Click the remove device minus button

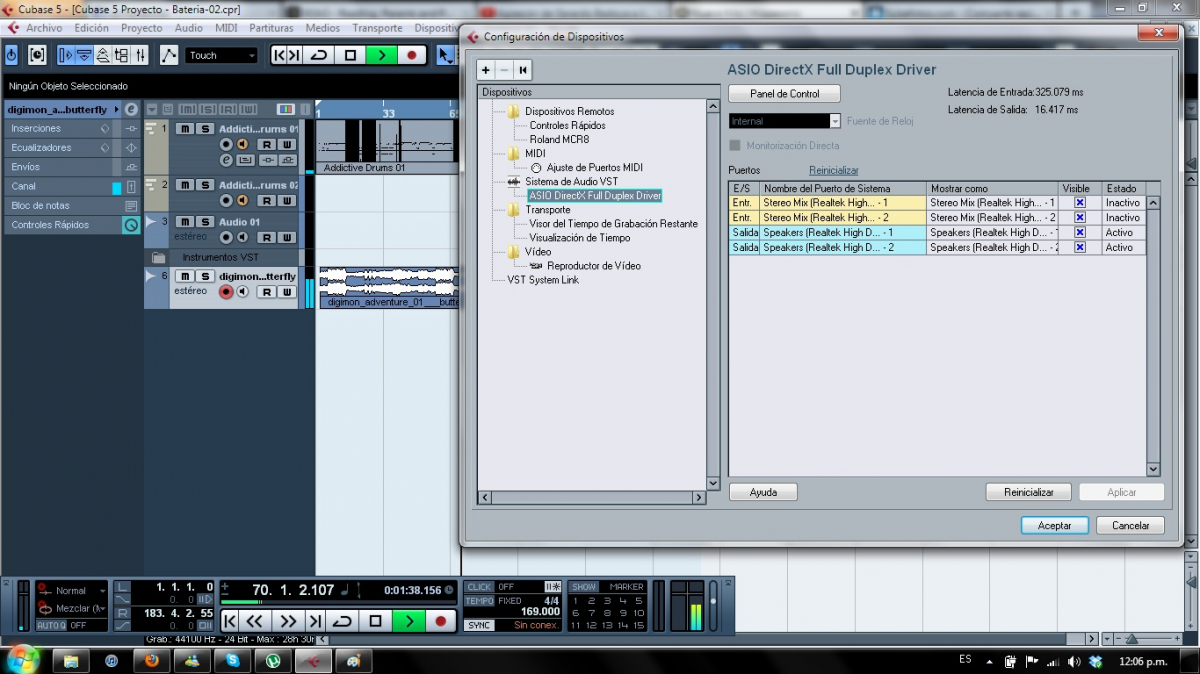(x=504, y=70)
